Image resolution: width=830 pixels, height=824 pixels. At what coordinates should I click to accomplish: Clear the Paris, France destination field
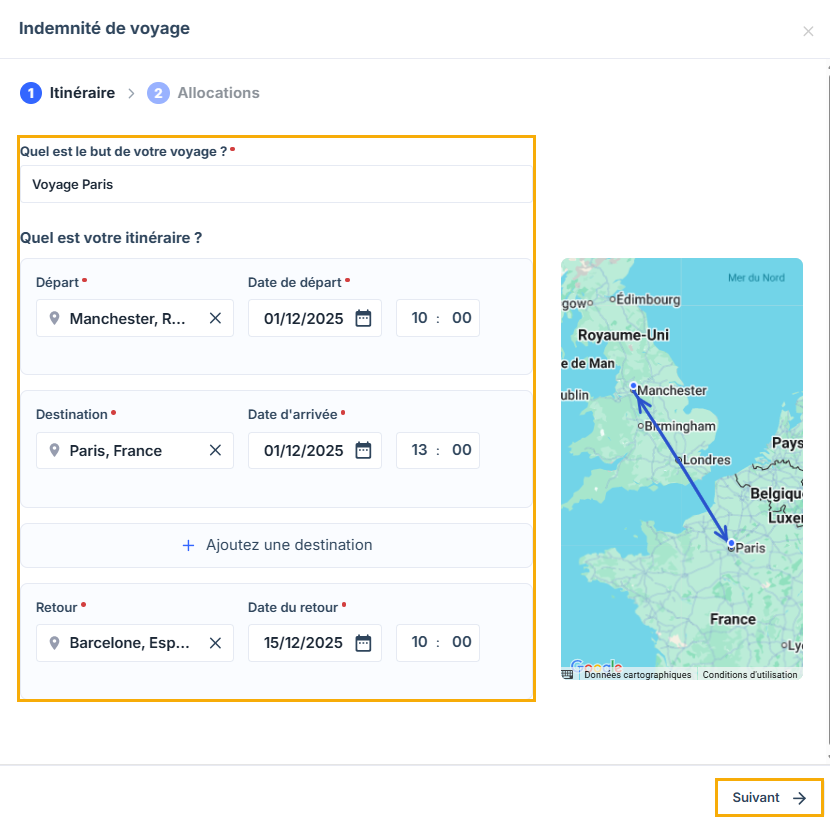tap(215, 450)
